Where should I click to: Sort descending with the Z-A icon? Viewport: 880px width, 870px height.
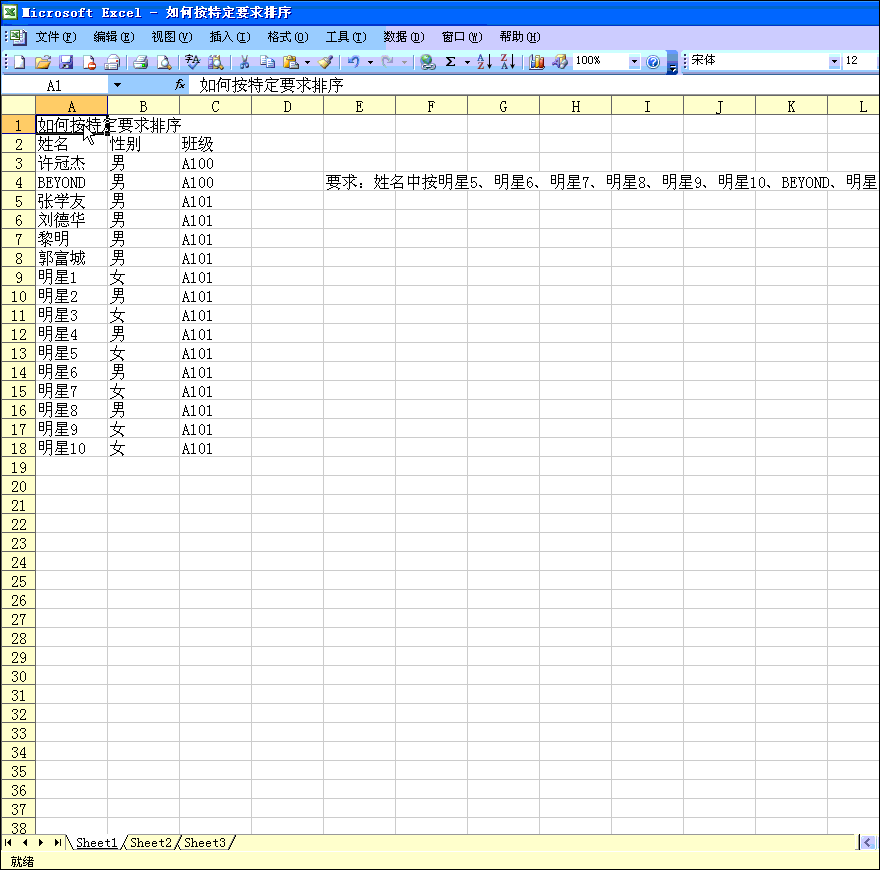[x=508, y=62]
